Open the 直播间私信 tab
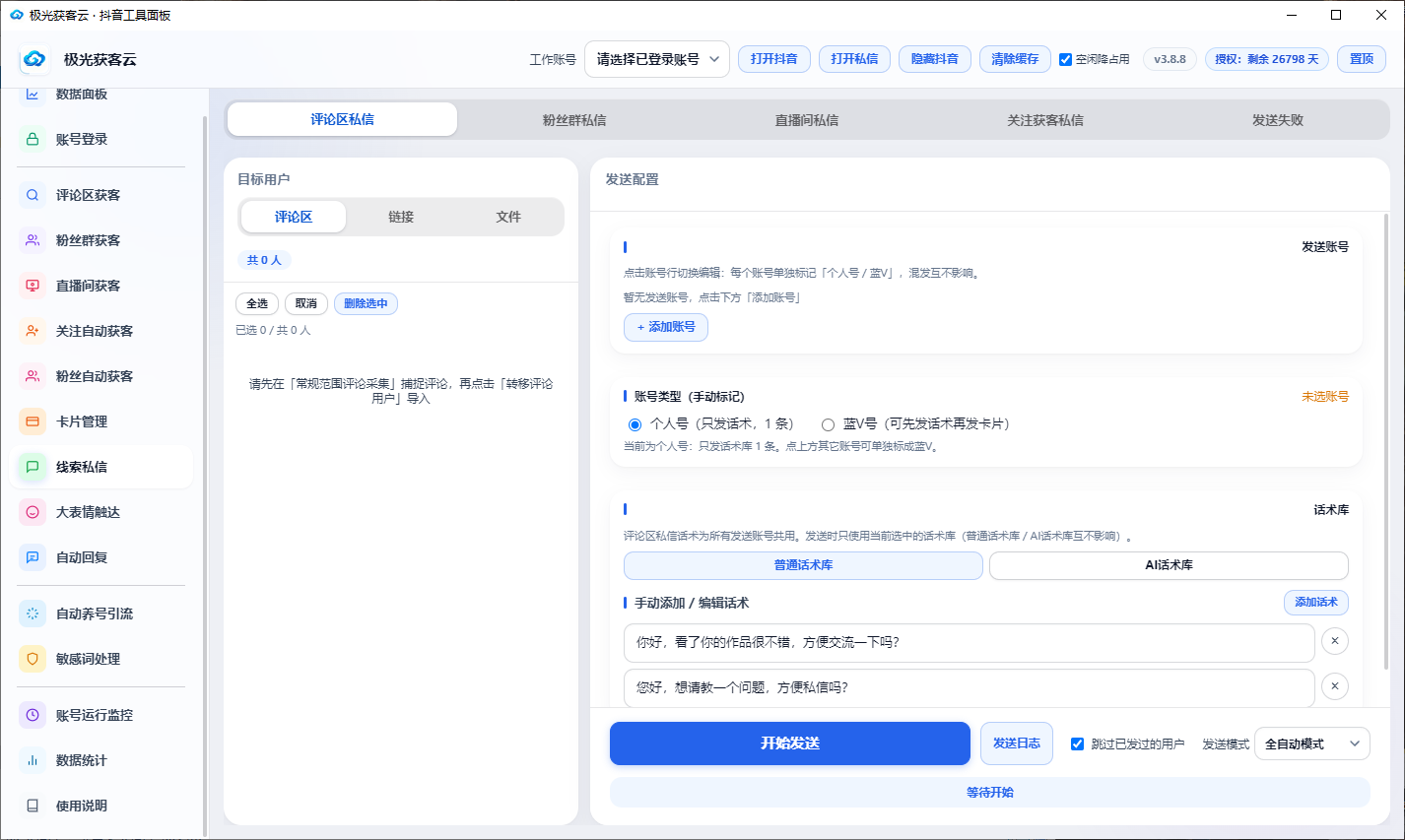 pyautogui.click(x=807, y=120)
